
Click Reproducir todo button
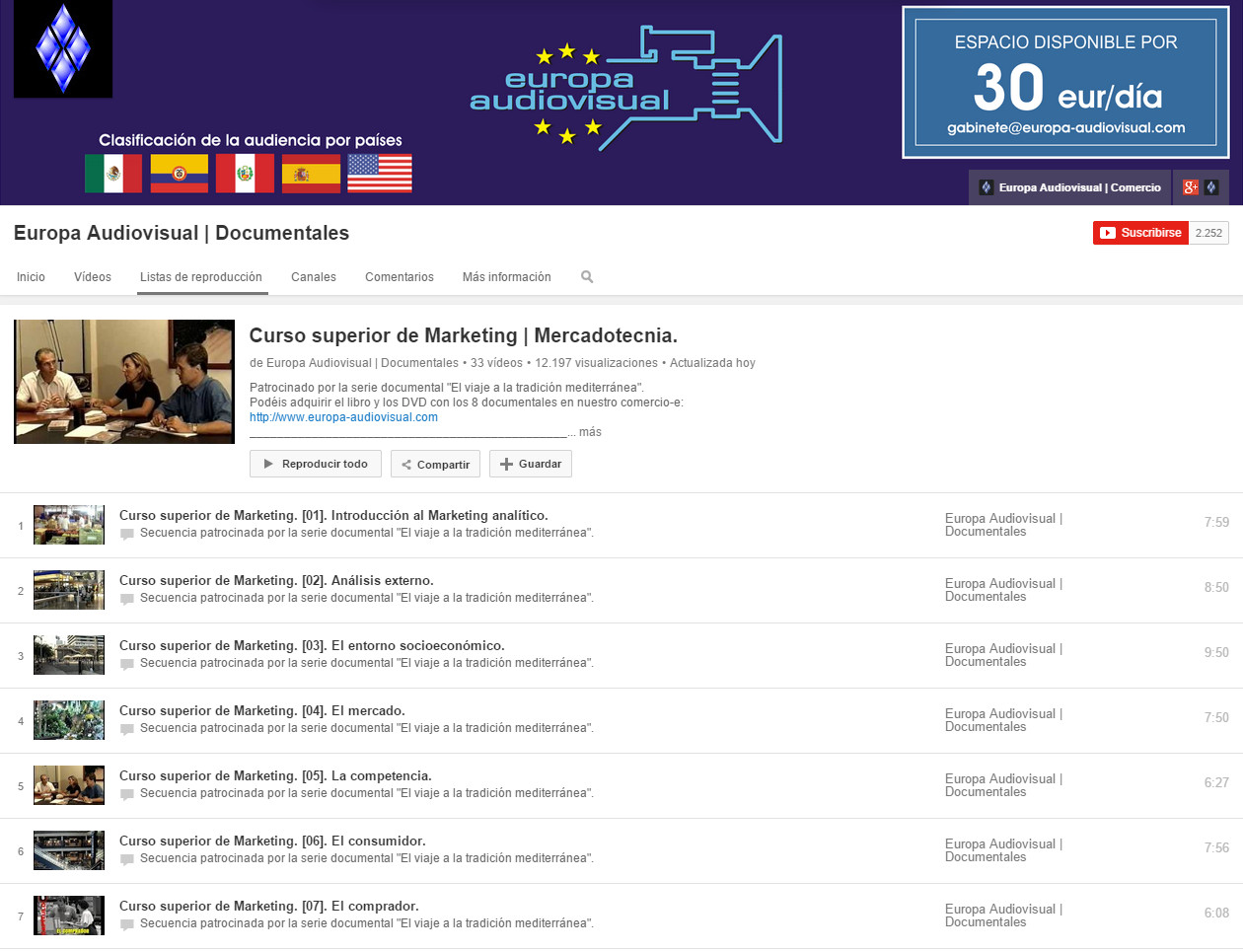[x=316, y=464]
